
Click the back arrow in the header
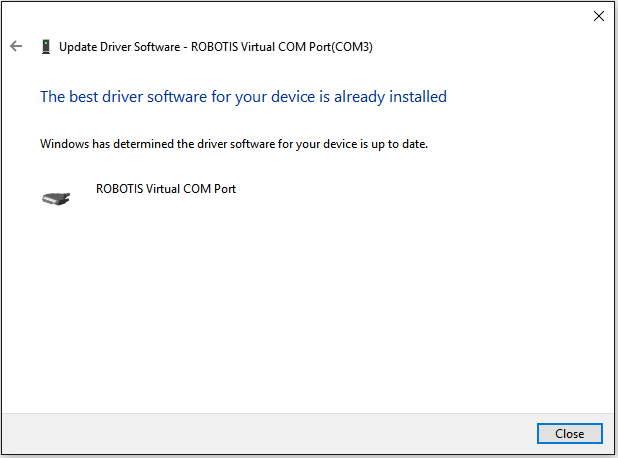pos(16,46)
